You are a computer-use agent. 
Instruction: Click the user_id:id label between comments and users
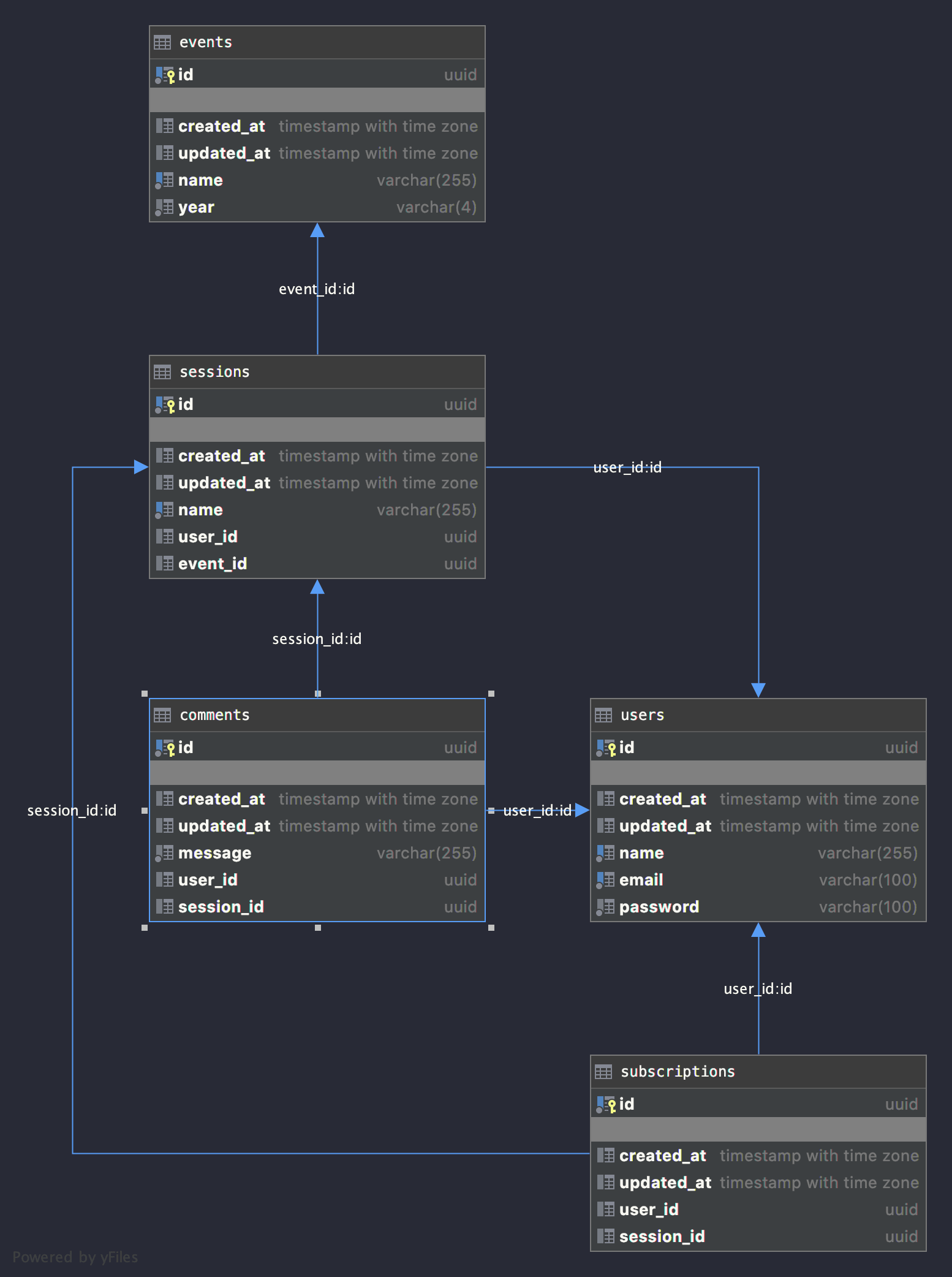coord(537,811)
